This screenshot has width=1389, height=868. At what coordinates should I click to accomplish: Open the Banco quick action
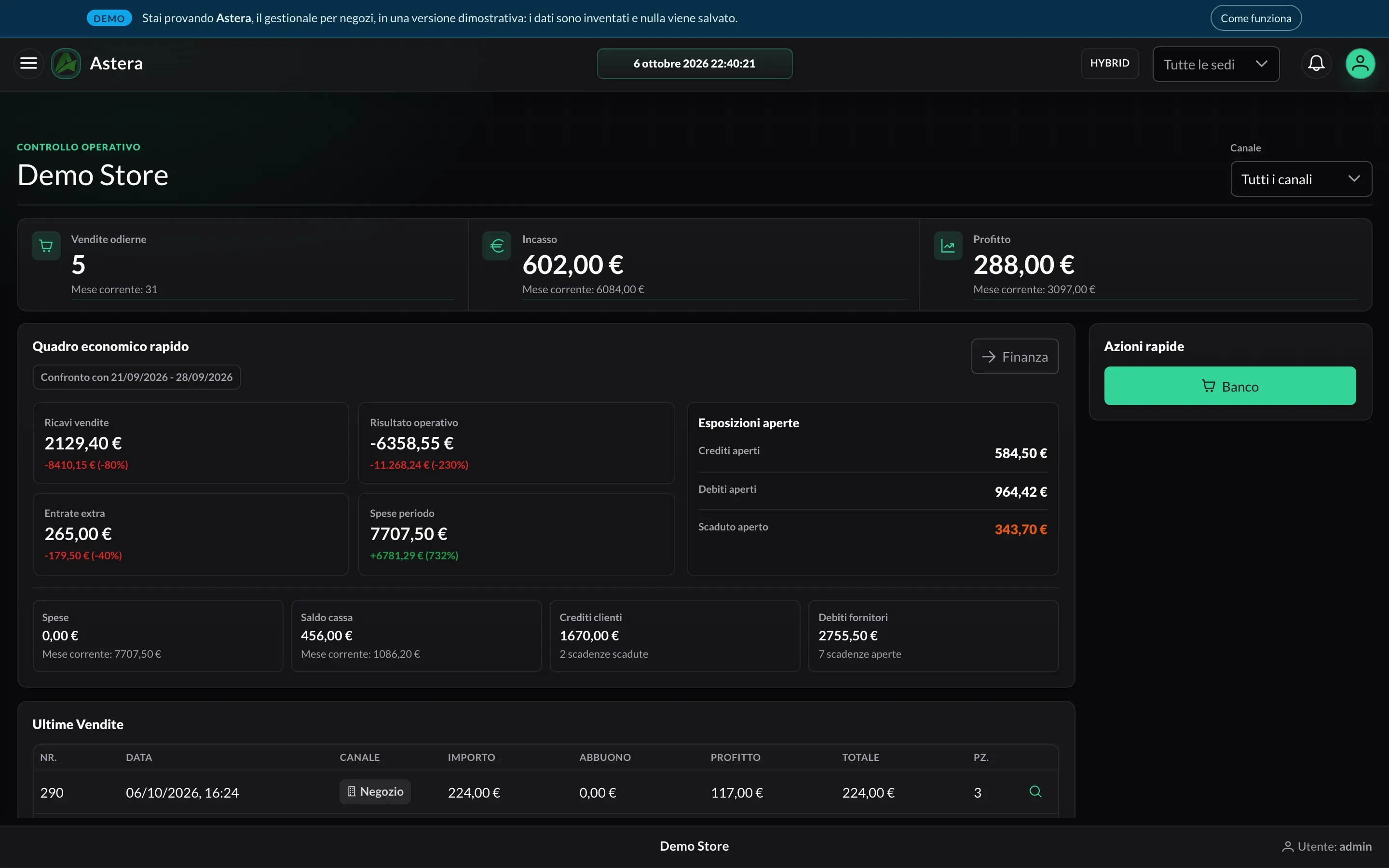click(1230, 386)
